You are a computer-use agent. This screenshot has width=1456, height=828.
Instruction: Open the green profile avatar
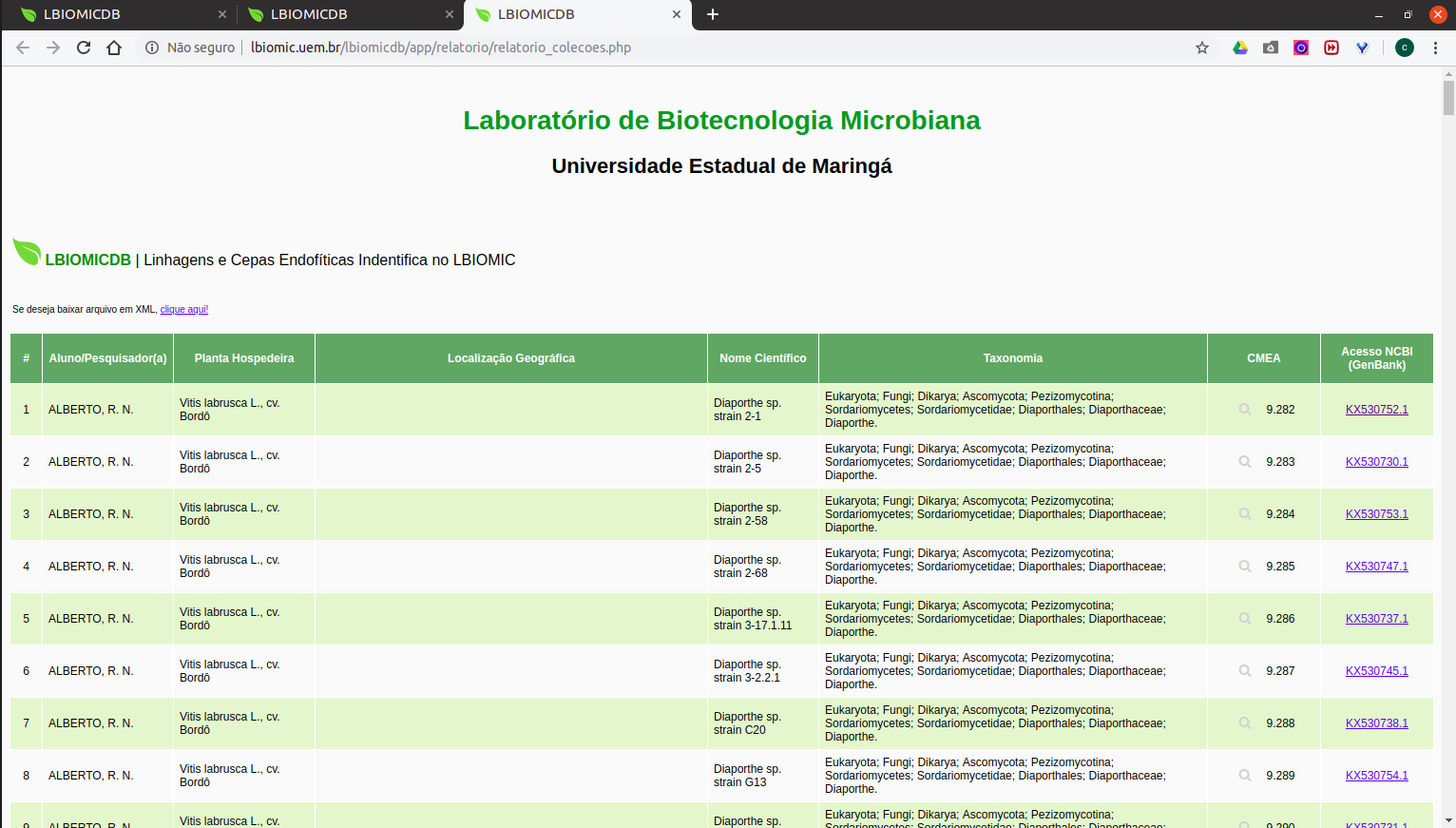[x=1405, y=48]
